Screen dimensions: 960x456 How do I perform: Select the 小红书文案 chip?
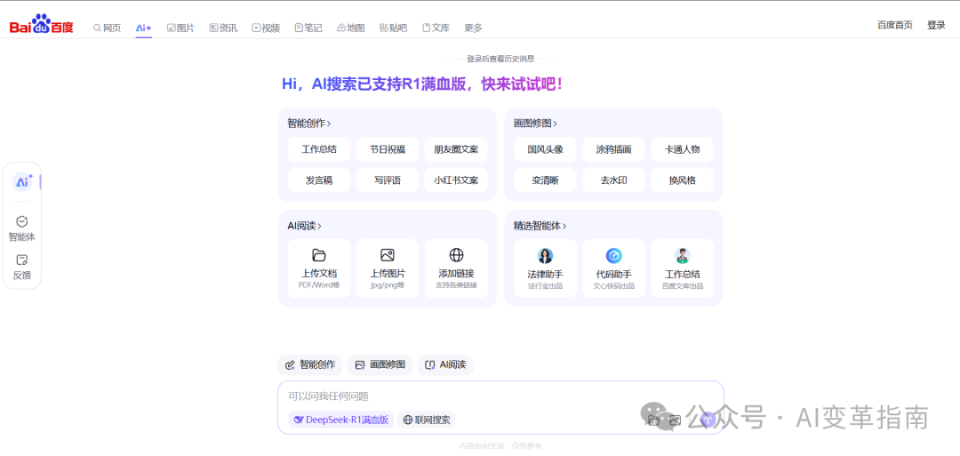[x=456, y=181]
